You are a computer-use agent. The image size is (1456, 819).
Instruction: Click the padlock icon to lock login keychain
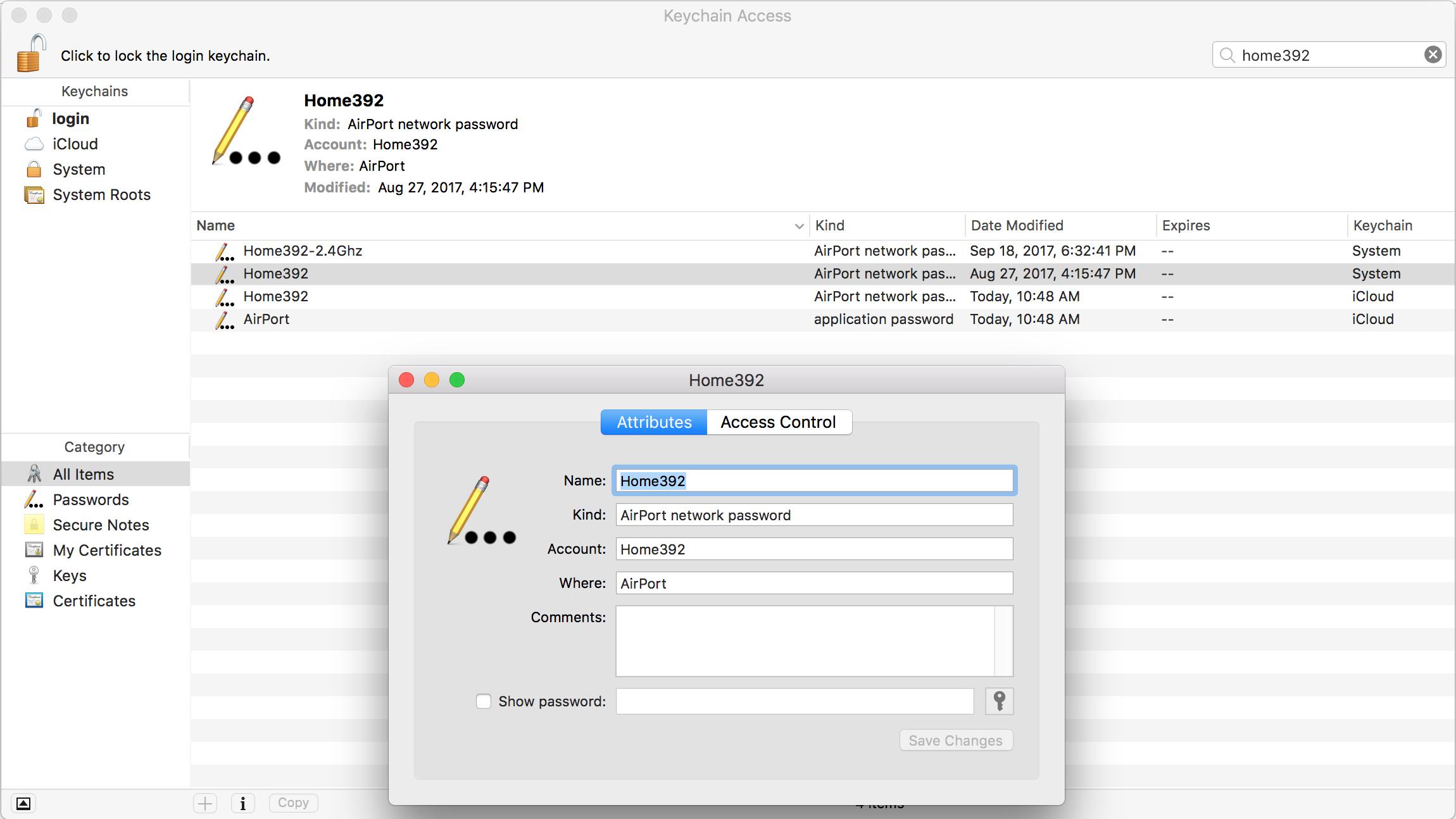[x=31, y=54]
